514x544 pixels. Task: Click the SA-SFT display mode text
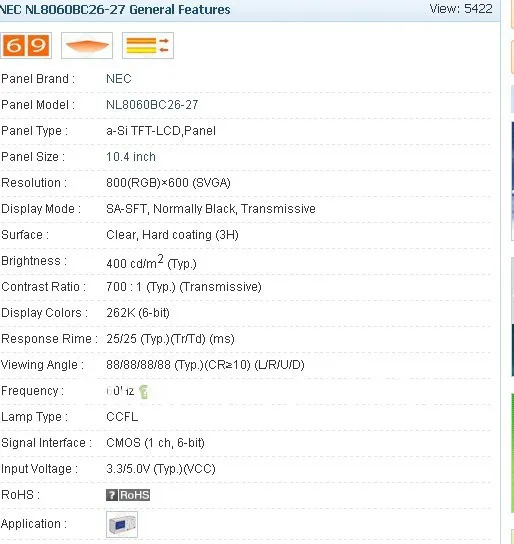tap(211, 209)
